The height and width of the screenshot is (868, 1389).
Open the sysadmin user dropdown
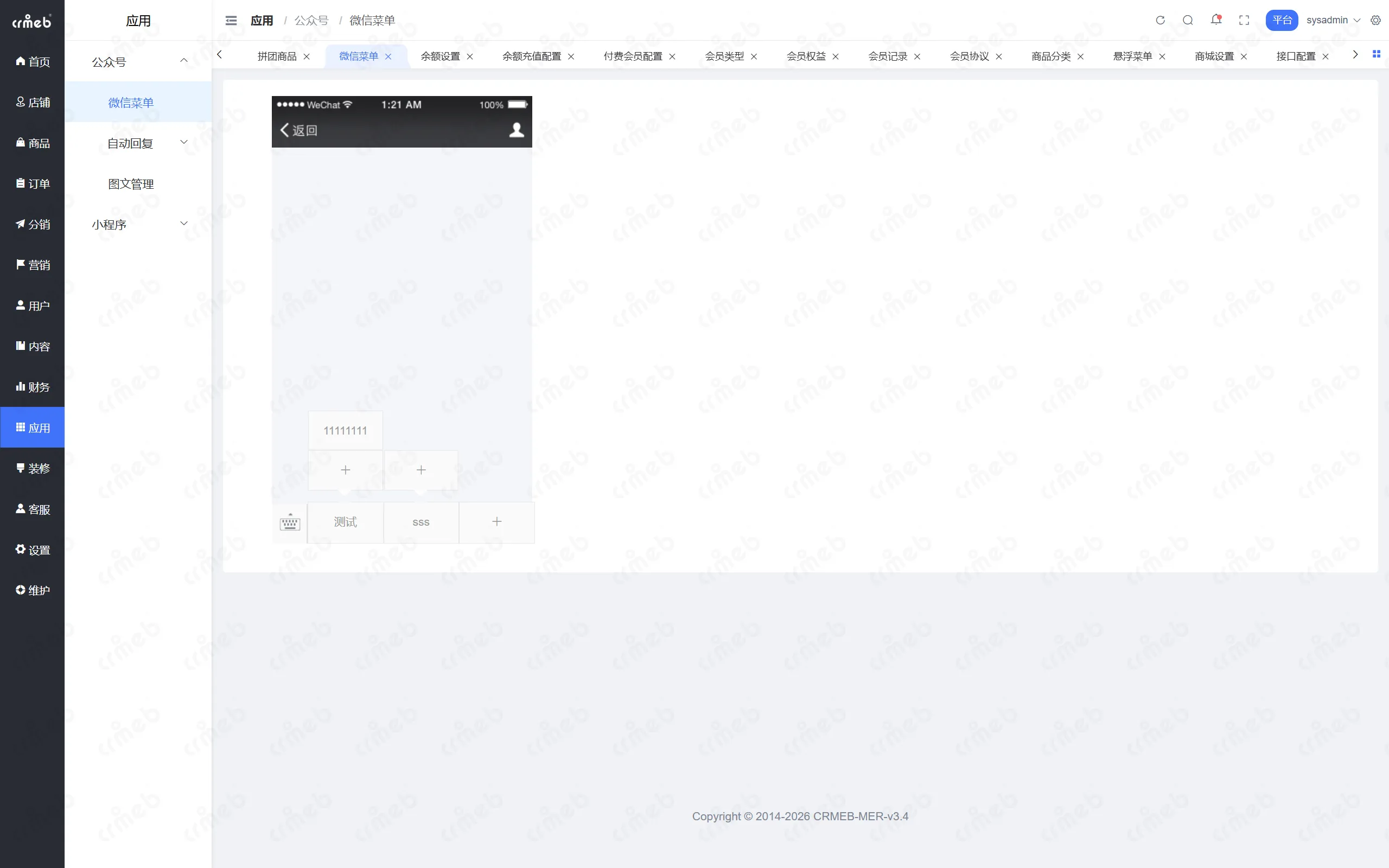1333,20
